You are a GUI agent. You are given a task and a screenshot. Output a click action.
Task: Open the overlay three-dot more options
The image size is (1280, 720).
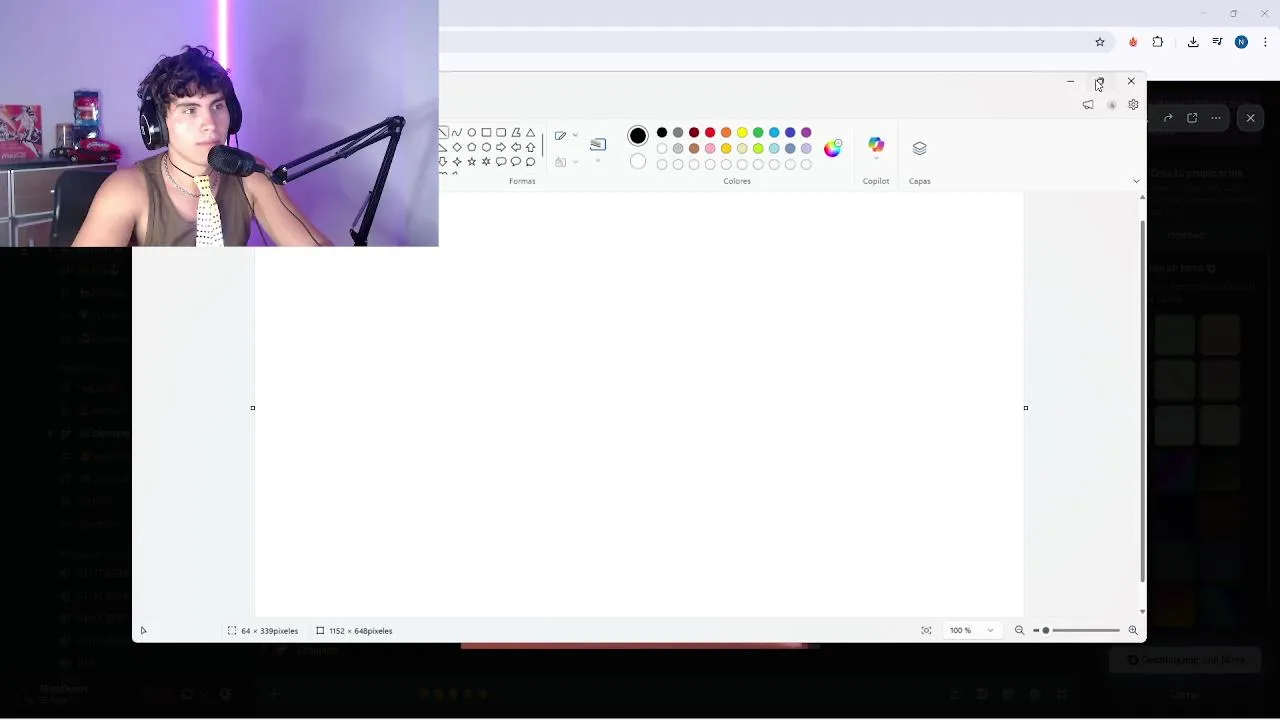1216,118
